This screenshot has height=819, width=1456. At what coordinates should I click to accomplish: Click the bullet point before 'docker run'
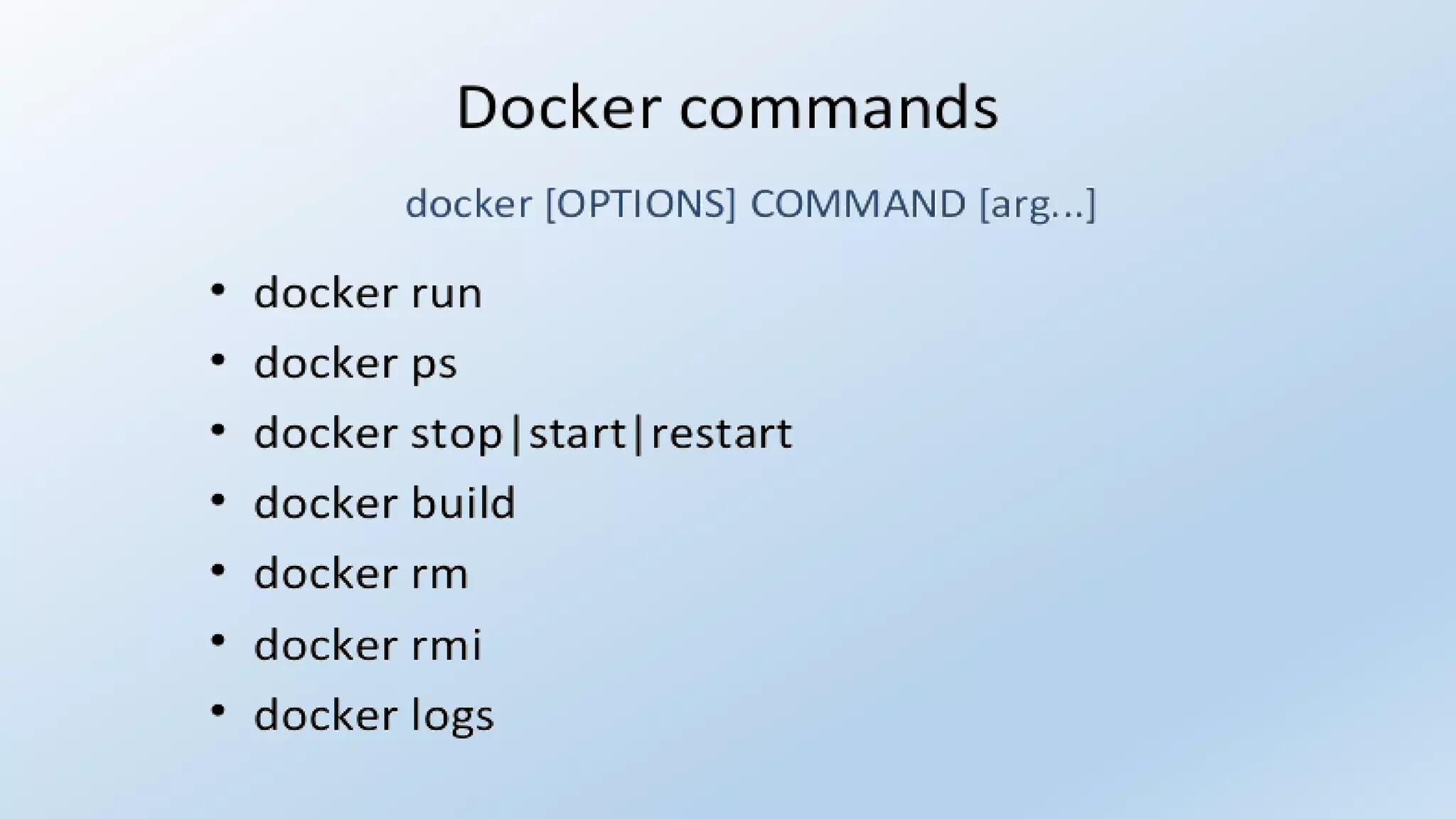point(218,289)
